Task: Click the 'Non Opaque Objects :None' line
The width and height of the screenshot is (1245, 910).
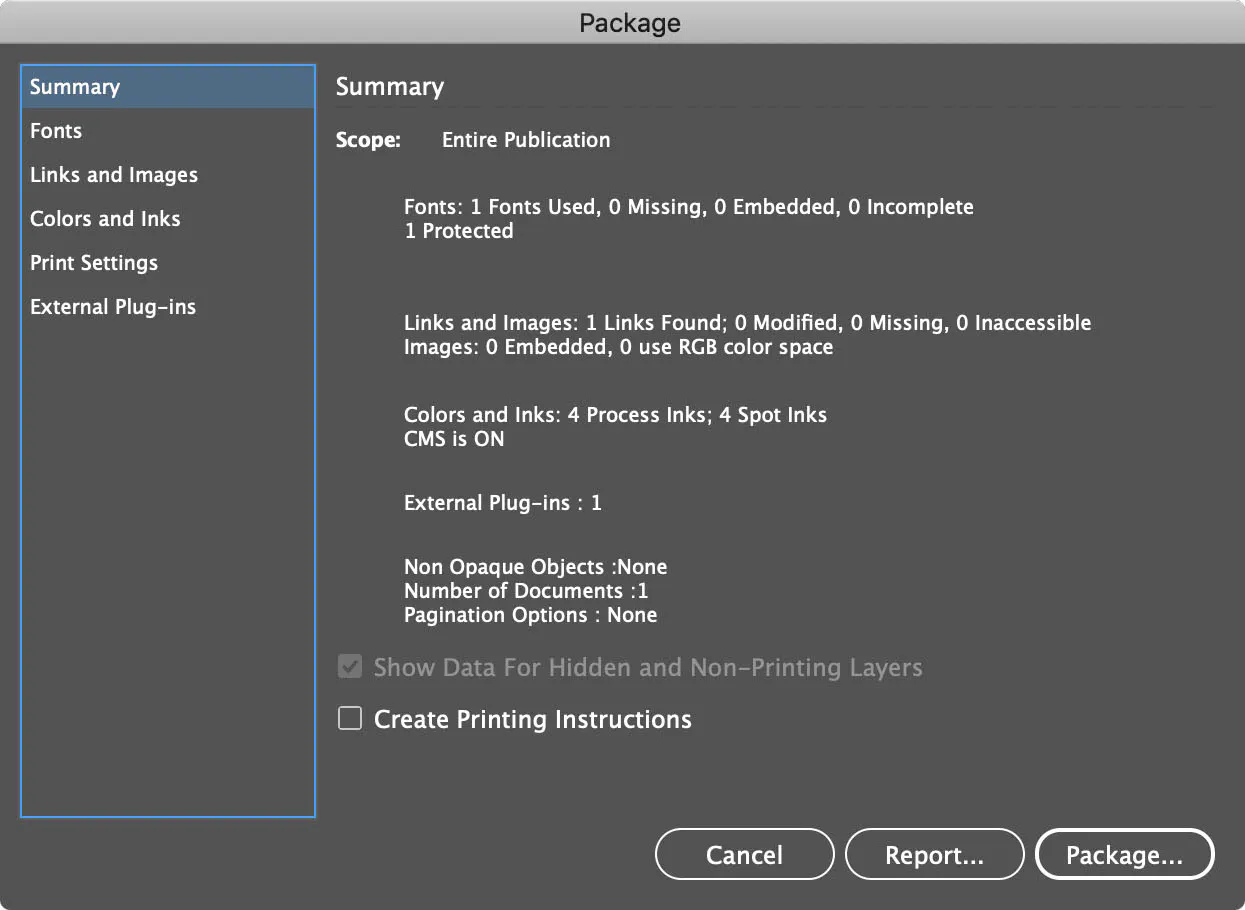Action: 535,567
